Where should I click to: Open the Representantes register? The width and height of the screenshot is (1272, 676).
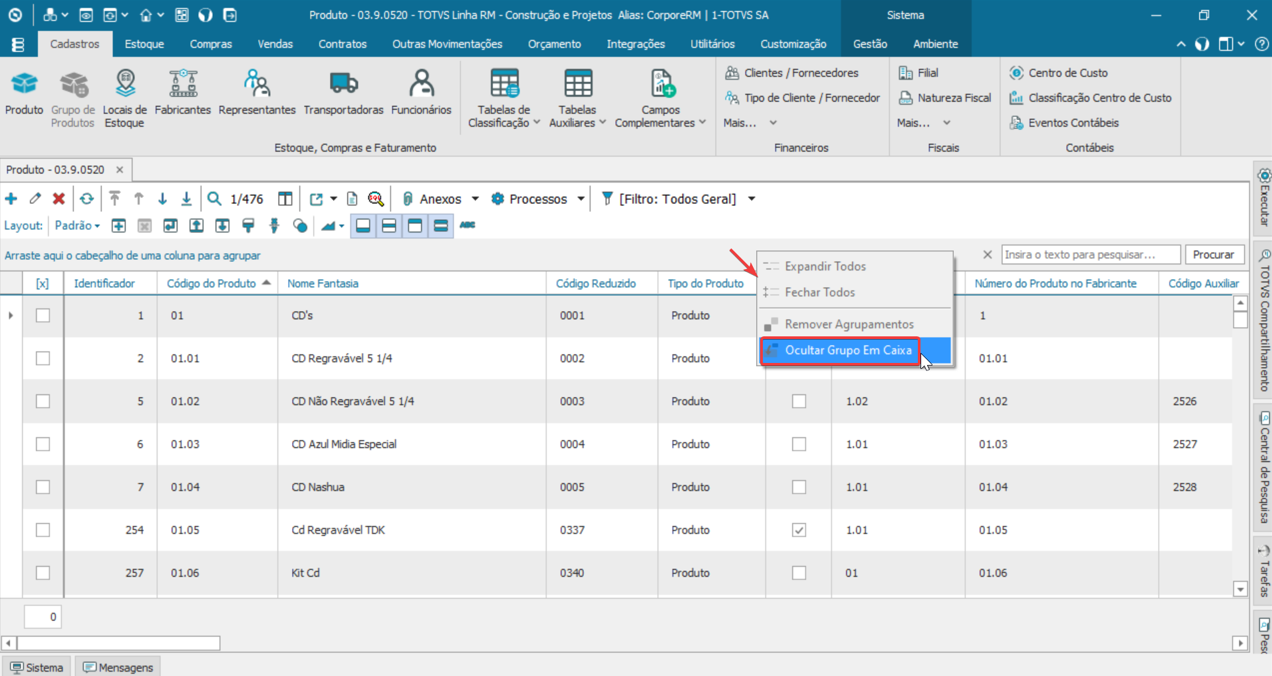pyautogui.click(x=257, y=93)
